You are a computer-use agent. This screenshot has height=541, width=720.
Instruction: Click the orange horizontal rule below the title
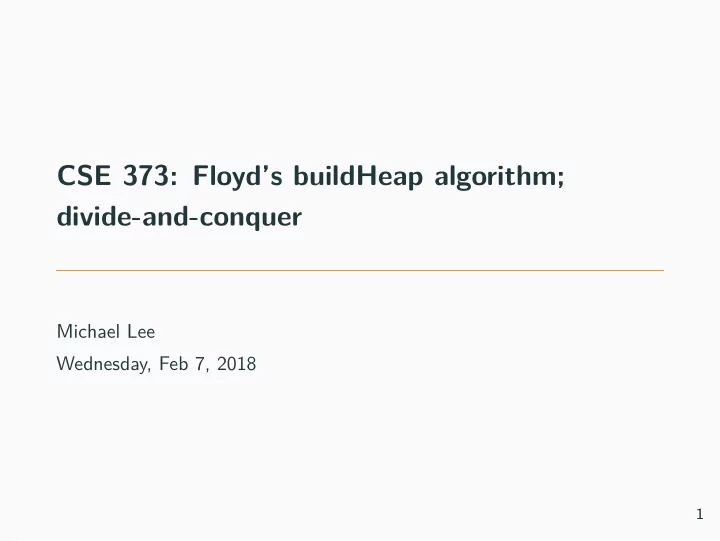(360, 270)
